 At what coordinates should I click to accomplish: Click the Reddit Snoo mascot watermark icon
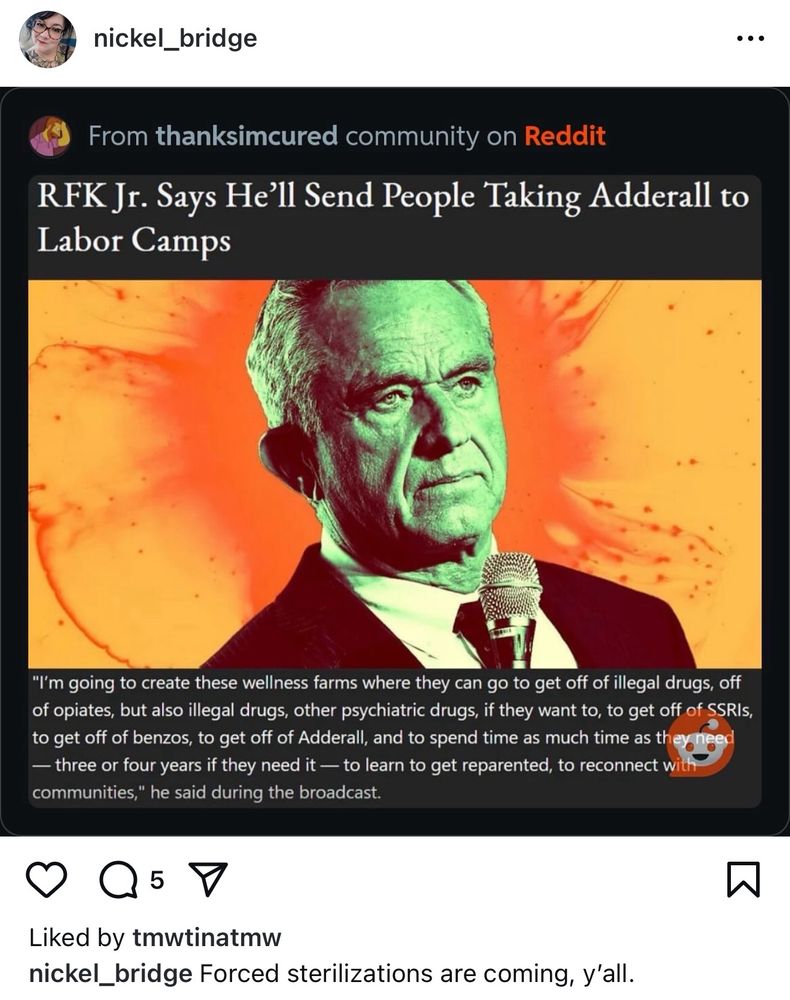point(700,744)
